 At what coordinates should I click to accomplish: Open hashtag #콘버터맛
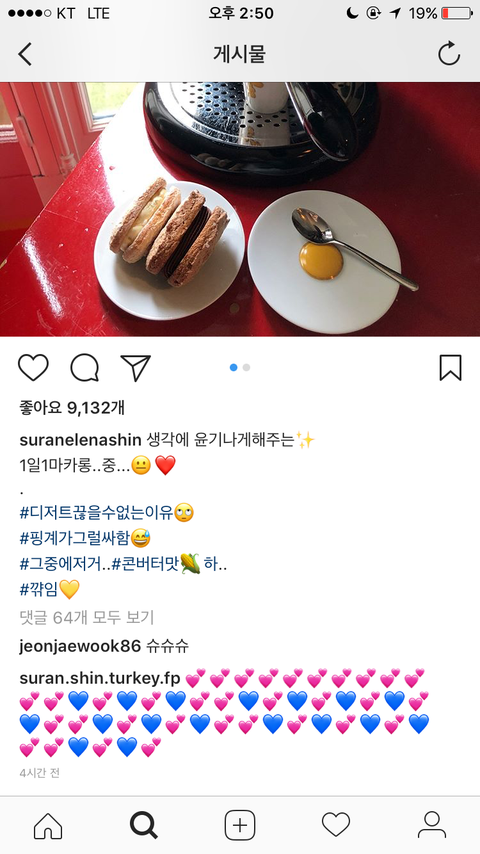pyautogui.click(x=145, y=564)
